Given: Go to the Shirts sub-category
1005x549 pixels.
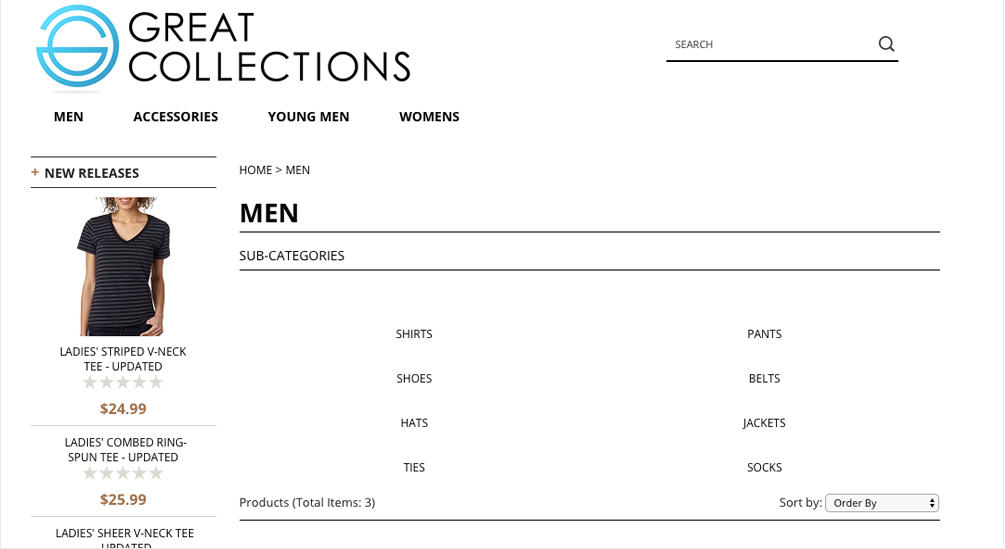Looking at the screenshot, I should pyautogui.click(x=414, y=334).
